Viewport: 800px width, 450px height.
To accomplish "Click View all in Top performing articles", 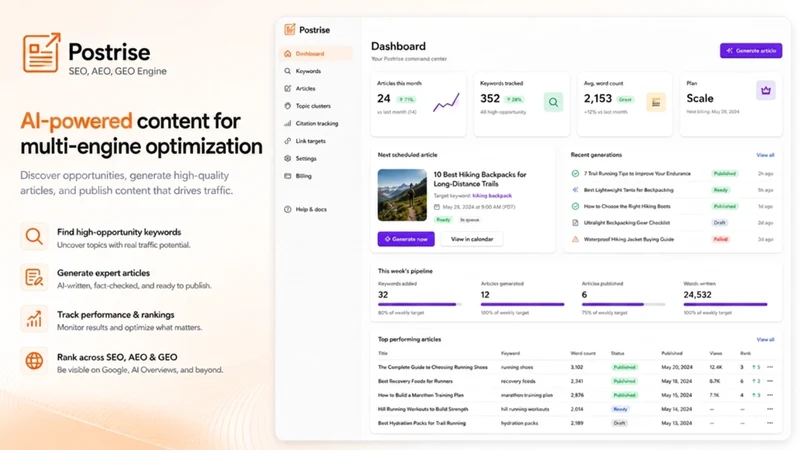I will click(765, 339).
